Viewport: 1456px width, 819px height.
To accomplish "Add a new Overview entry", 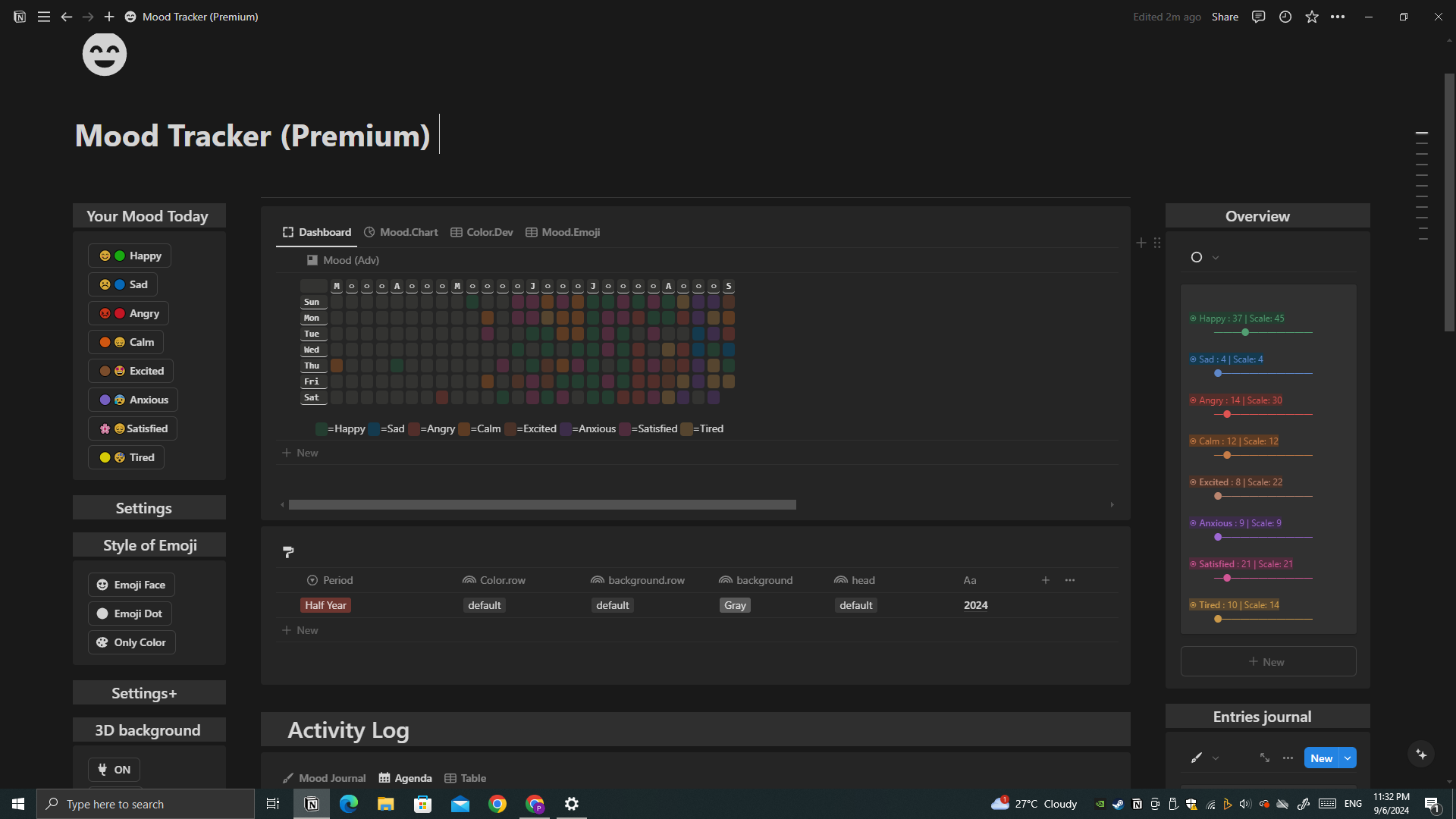I will 1268,662.
